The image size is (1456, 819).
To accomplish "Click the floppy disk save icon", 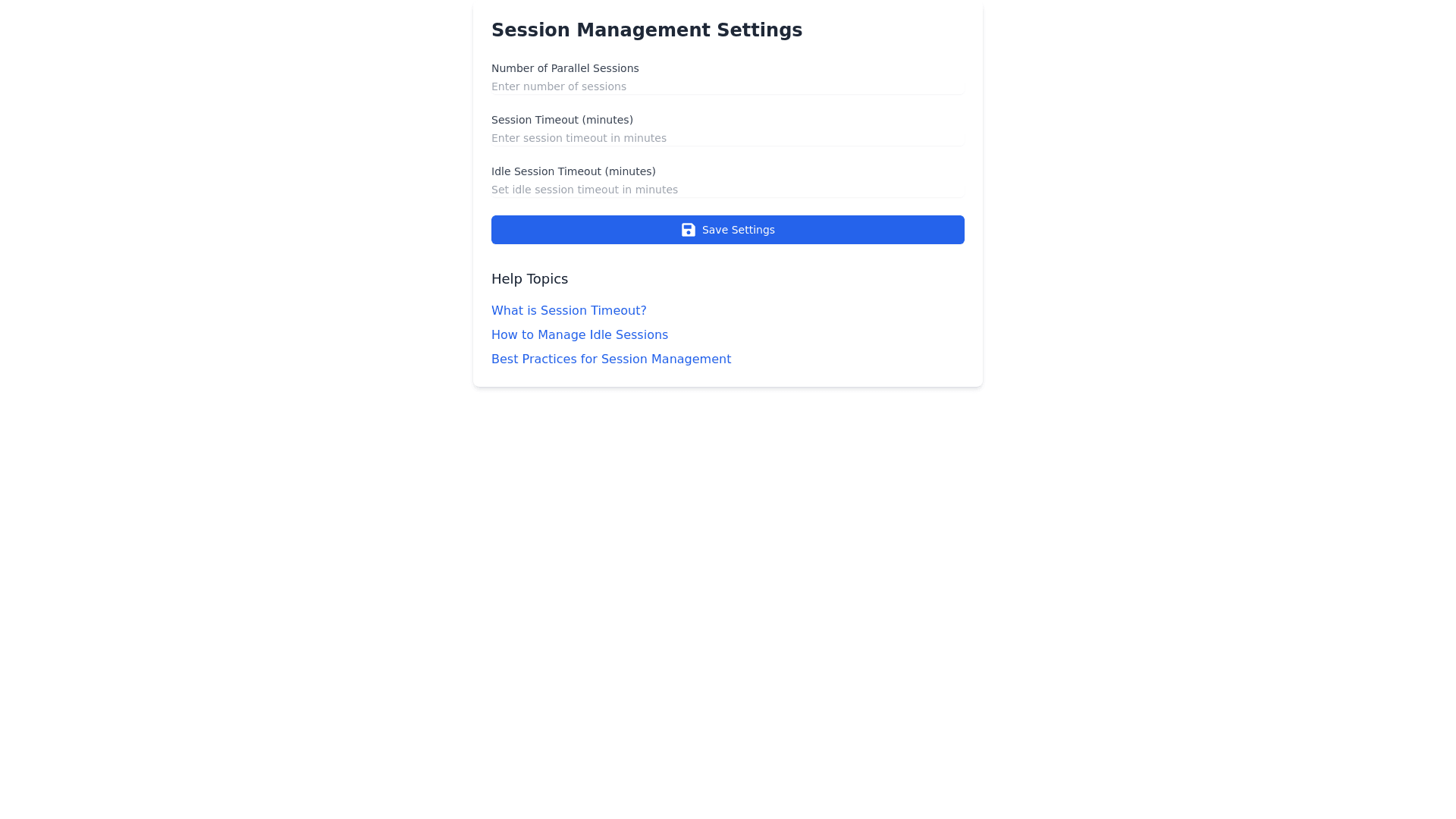I will (x=688, y=230).
